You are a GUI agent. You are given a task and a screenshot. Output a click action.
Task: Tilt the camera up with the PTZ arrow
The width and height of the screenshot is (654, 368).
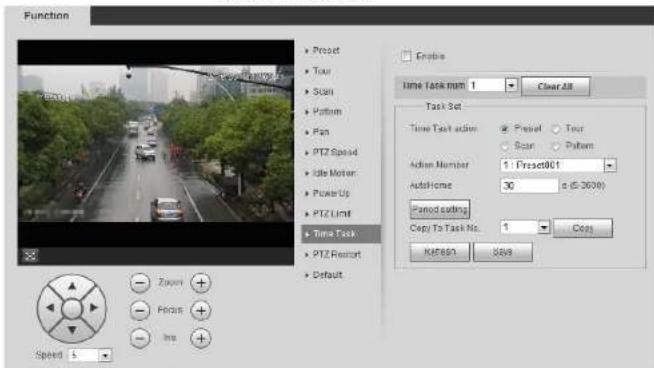pyautogui.click(x=72, y=286)
